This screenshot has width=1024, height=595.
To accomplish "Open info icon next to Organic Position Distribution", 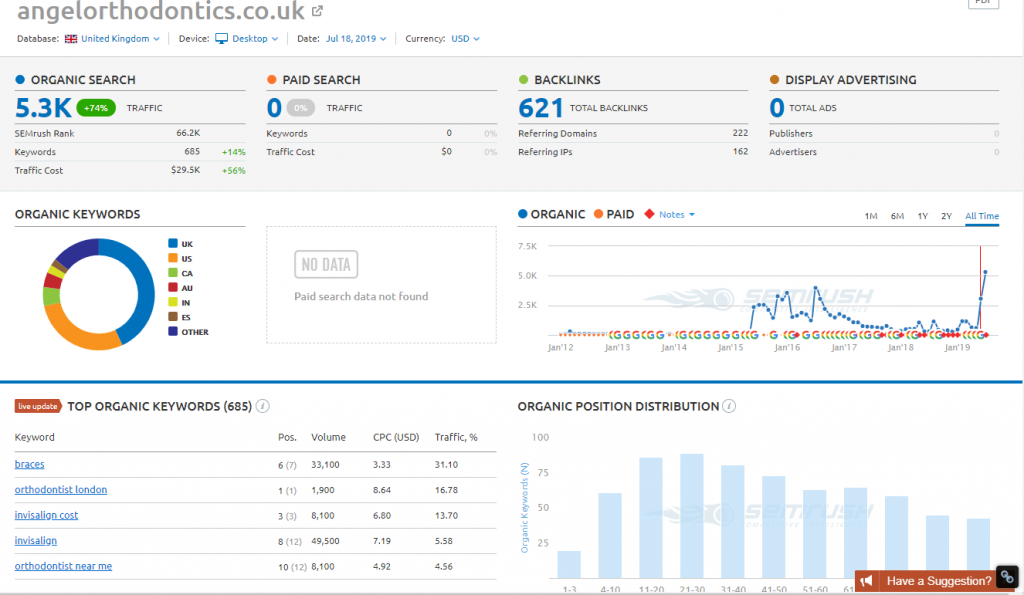I will [729, 406].
